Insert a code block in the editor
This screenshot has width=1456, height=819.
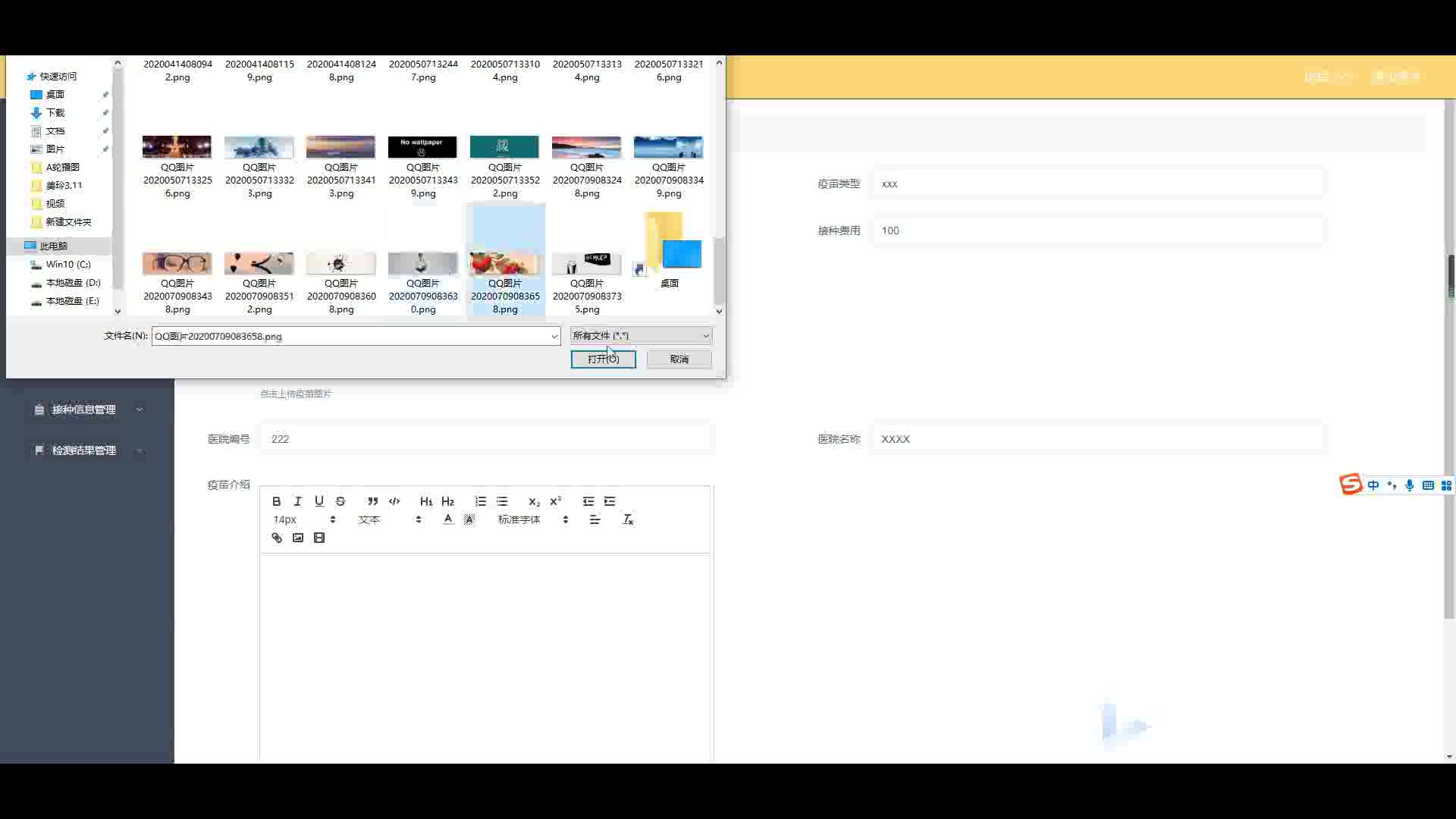pos(394,501)
